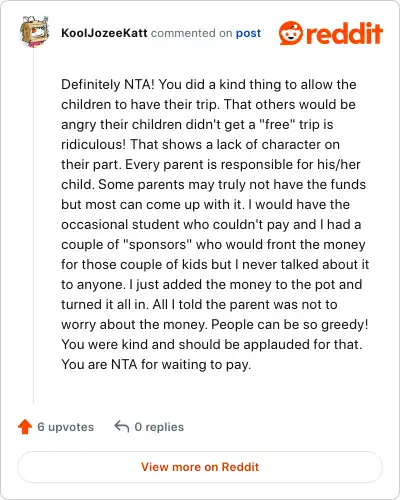Image resolution: width=400 pixels, height=500 pixels.
Task: Click the quoted word "sponsors" in comment
Action: 158,244
